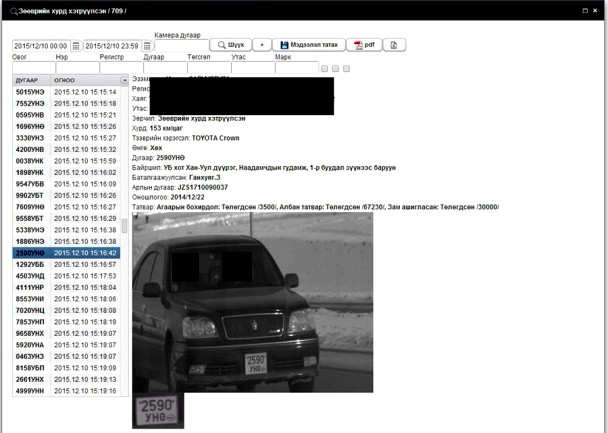Click the start date field 2015/12/10 00:00
The width and height of the screenshot is (608, 433).
[x=41, y=46]
